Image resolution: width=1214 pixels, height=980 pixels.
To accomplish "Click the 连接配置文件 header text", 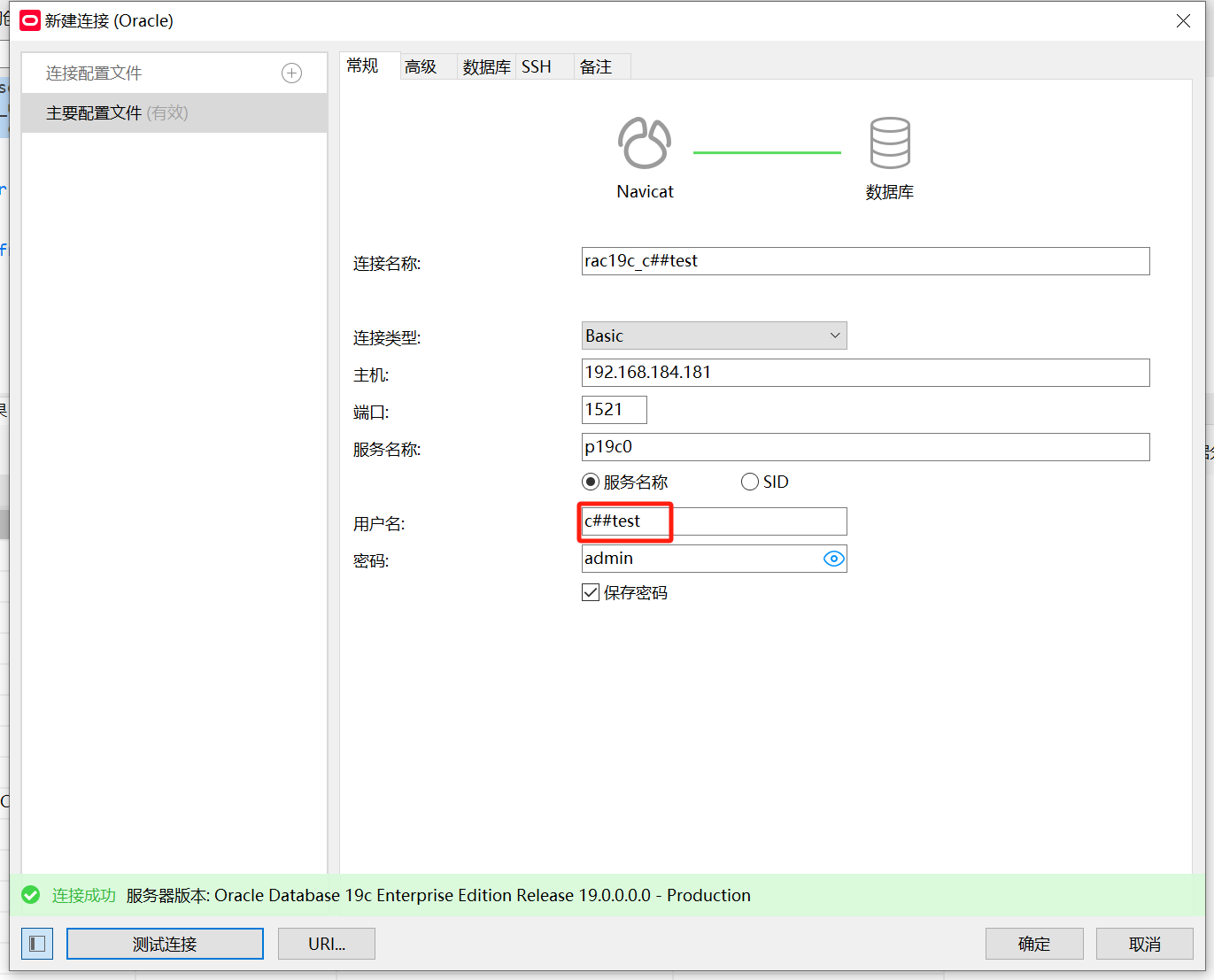I will 94,73.
